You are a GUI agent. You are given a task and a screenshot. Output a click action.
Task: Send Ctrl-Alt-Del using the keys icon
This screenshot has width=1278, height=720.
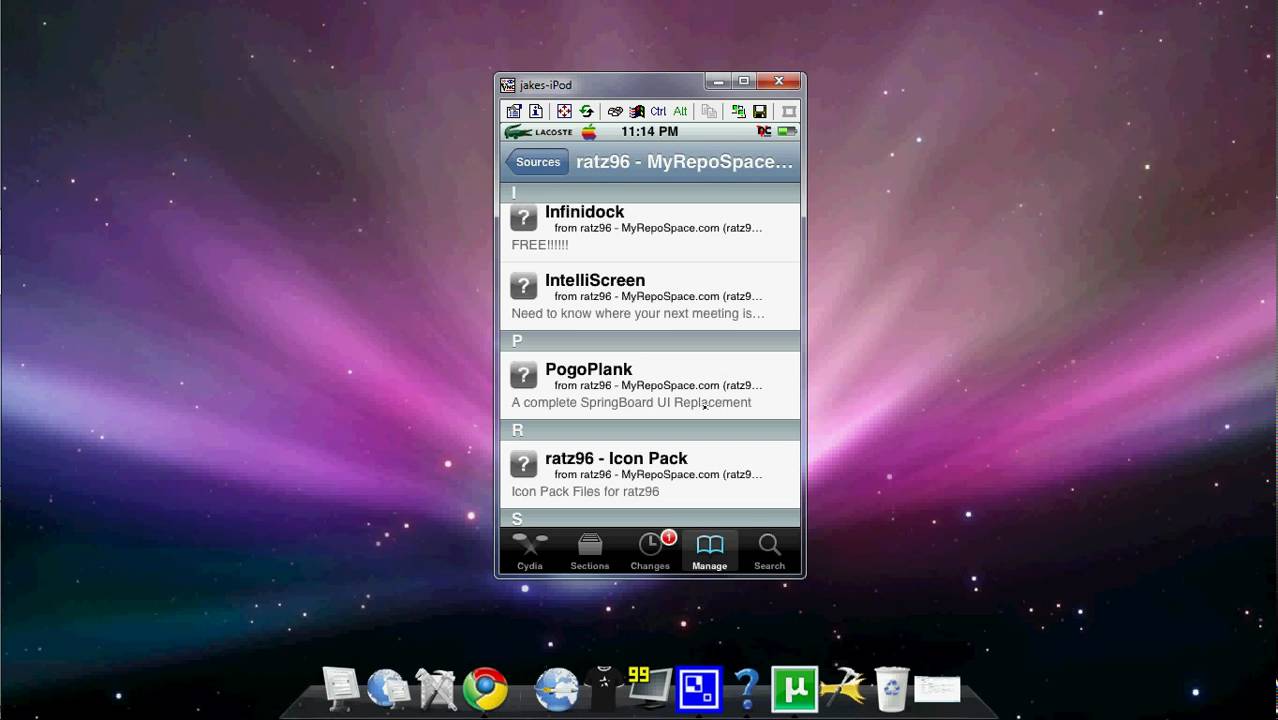pos(615,111)
